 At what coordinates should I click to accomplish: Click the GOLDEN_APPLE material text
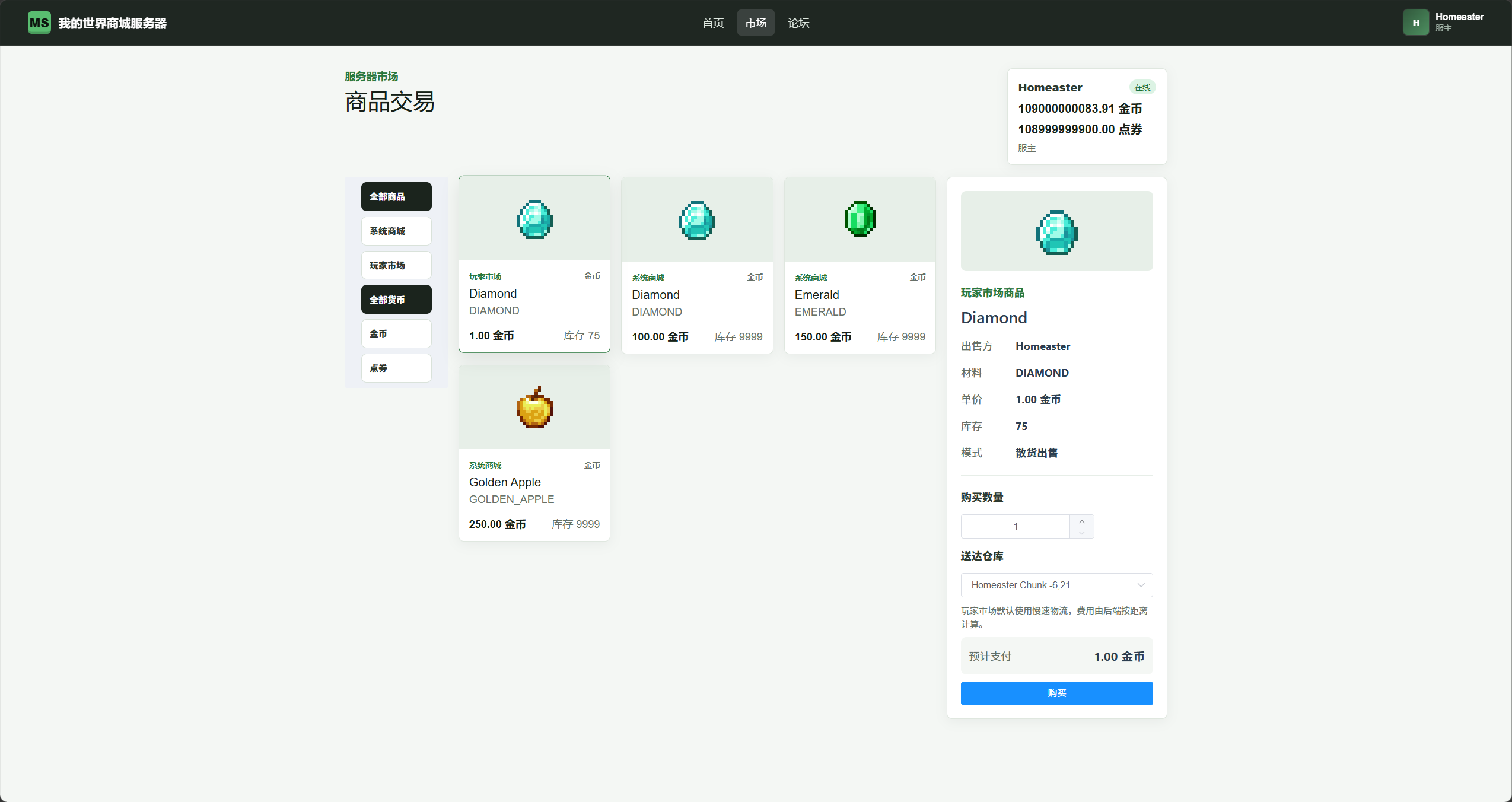click(x=511, y=499)
